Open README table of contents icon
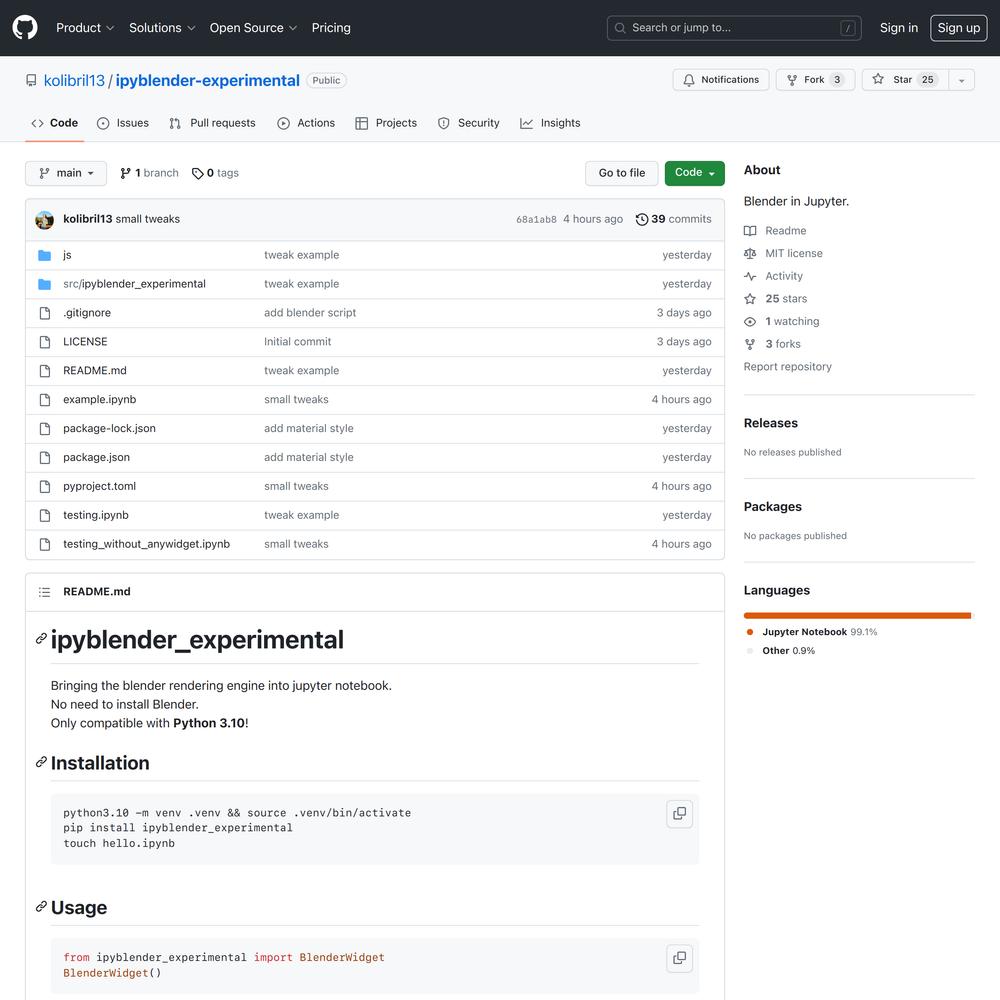 click(45, 592)
